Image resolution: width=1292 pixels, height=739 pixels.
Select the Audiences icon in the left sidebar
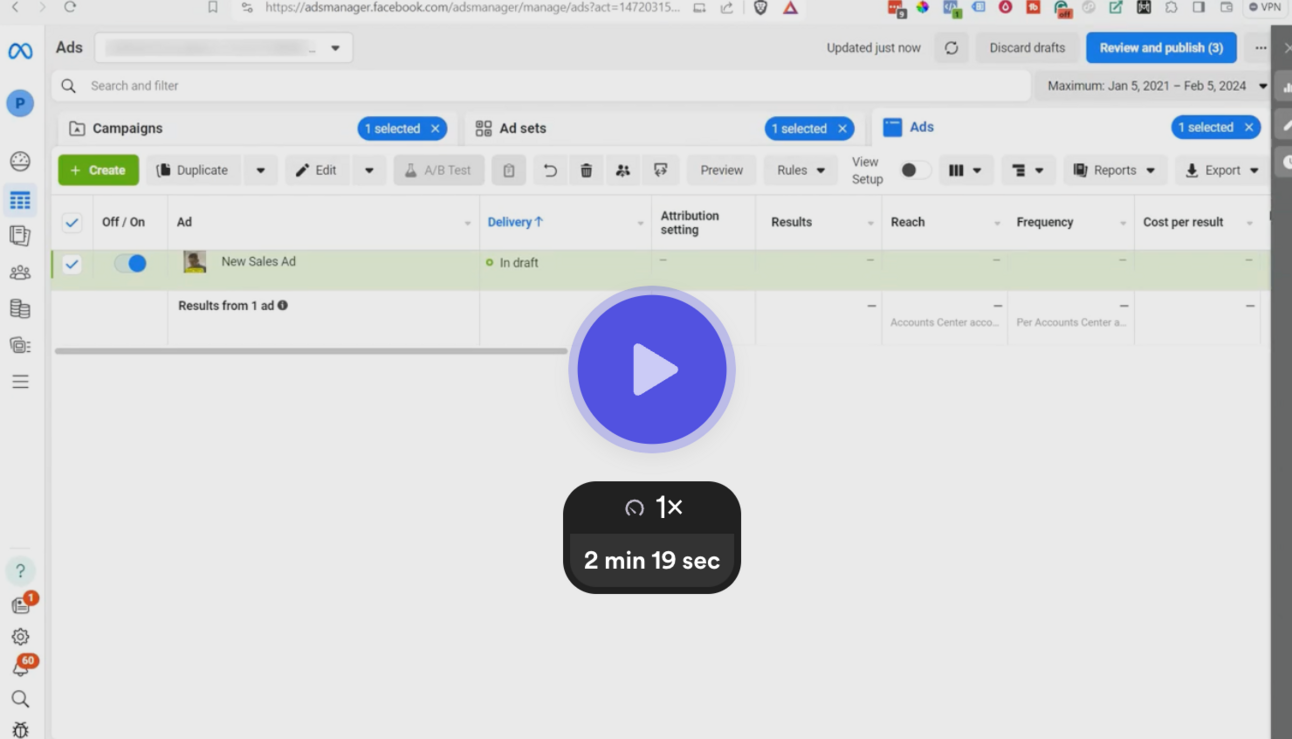(x=20, y=272)
